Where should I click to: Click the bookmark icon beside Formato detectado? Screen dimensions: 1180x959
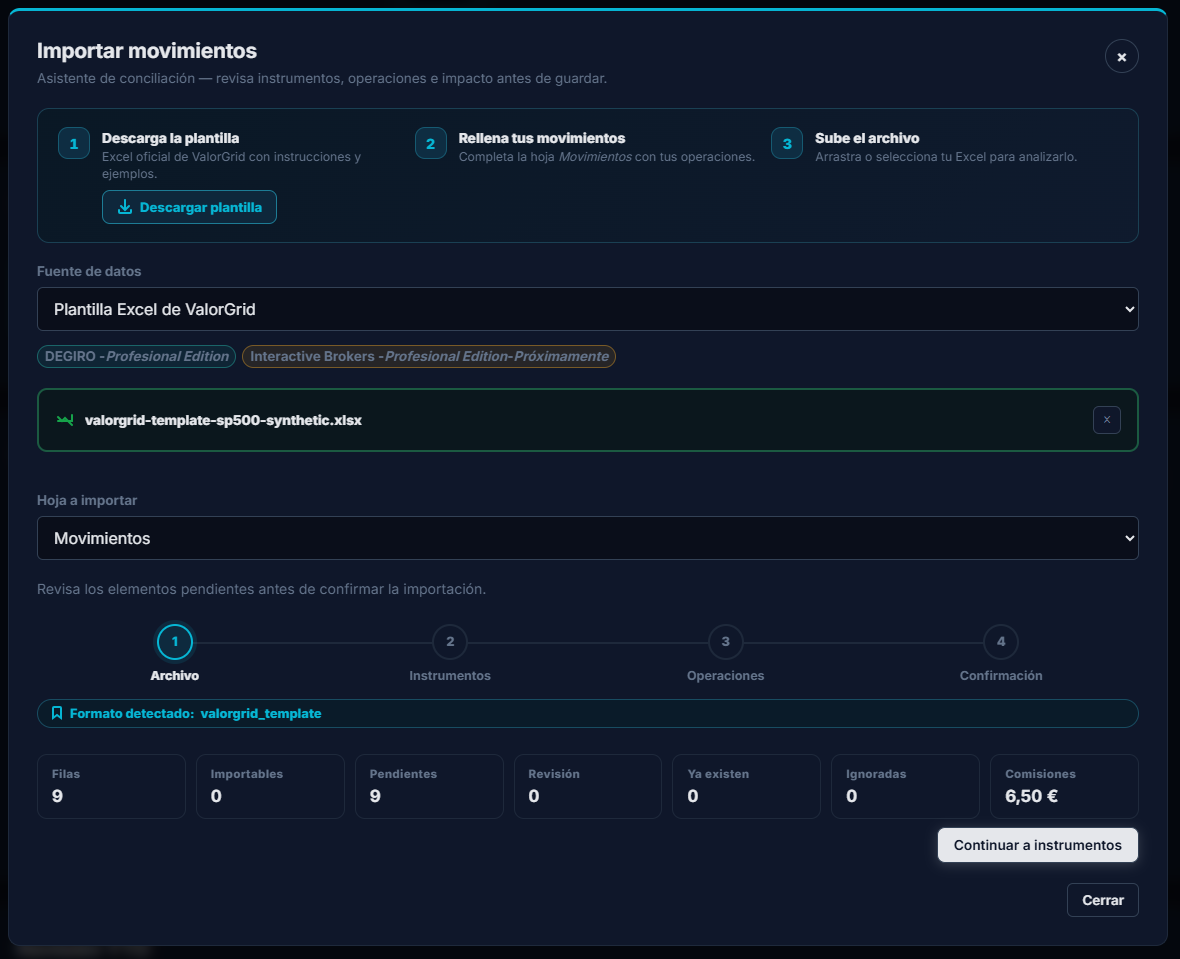pos(56,714)
